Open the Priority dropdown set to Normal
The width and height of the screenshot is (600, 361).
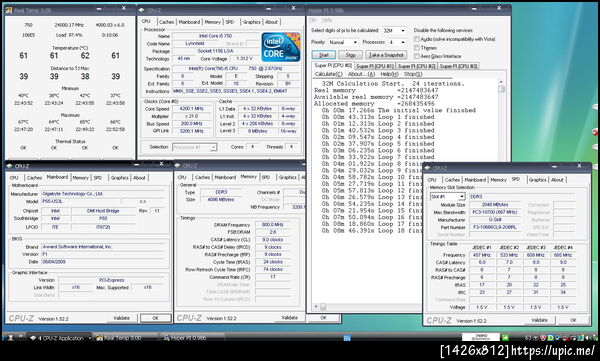pos(343,42)
